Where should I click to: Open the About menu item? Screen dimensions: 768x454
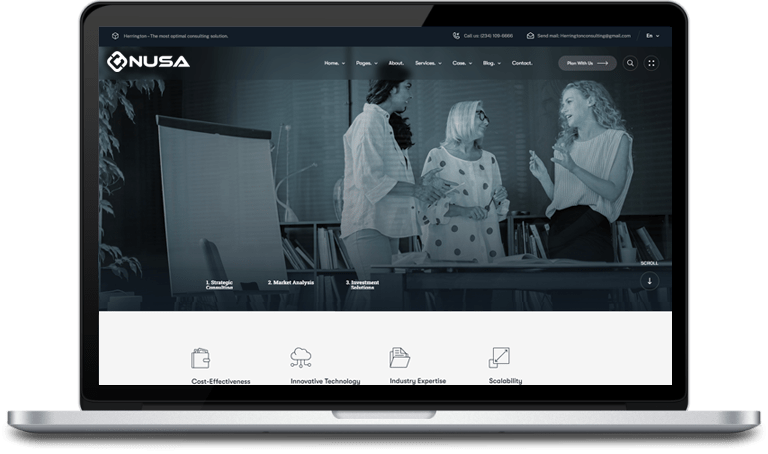(396, 63)
